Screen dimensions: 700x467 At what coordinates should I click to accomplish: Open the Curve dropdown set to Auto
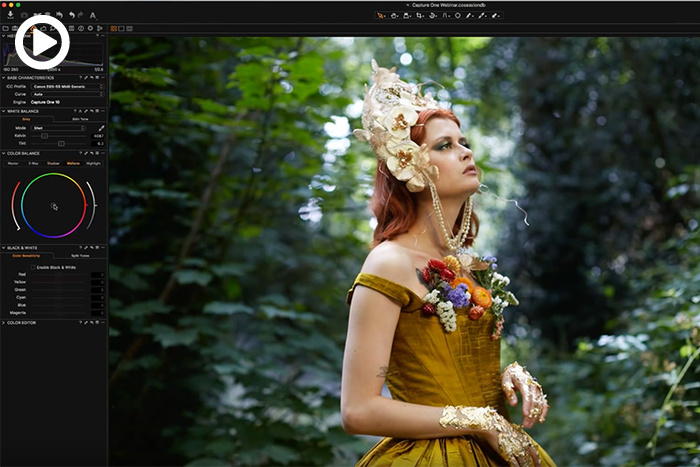coord(67,94)
